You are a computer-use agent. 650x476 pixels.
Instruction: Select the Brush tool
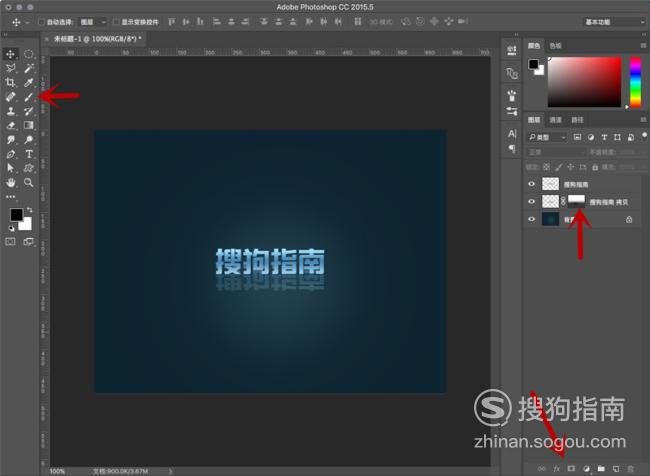[x=29, y=97]
